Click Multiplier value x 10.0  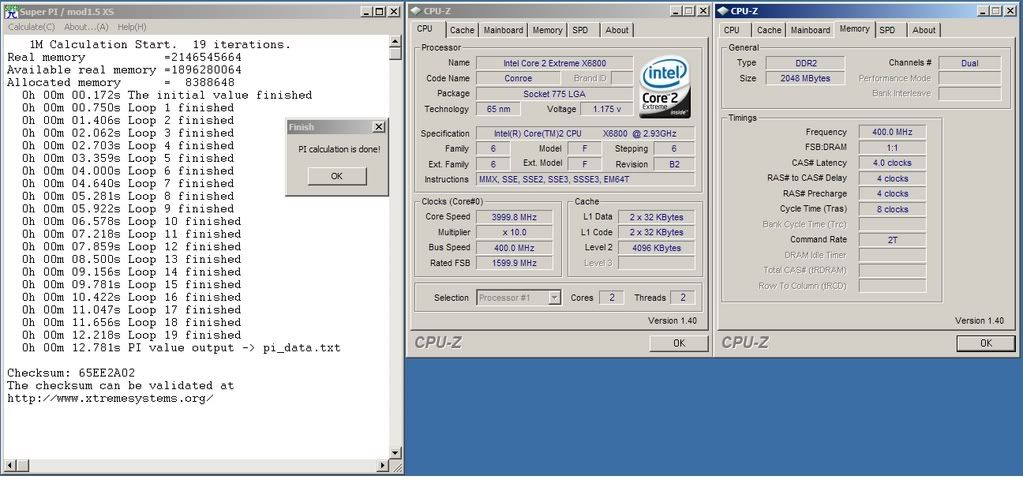(514, 232)
